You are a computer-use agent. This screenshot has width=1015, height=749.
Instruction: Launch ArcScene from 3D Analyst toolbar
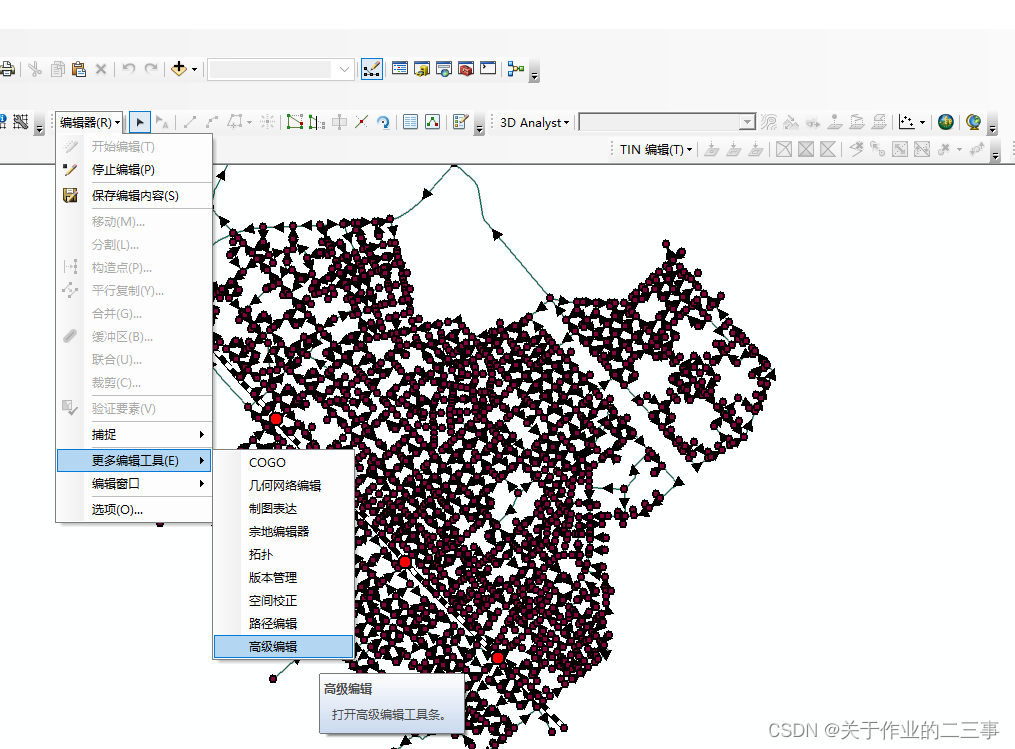point(946,122)
